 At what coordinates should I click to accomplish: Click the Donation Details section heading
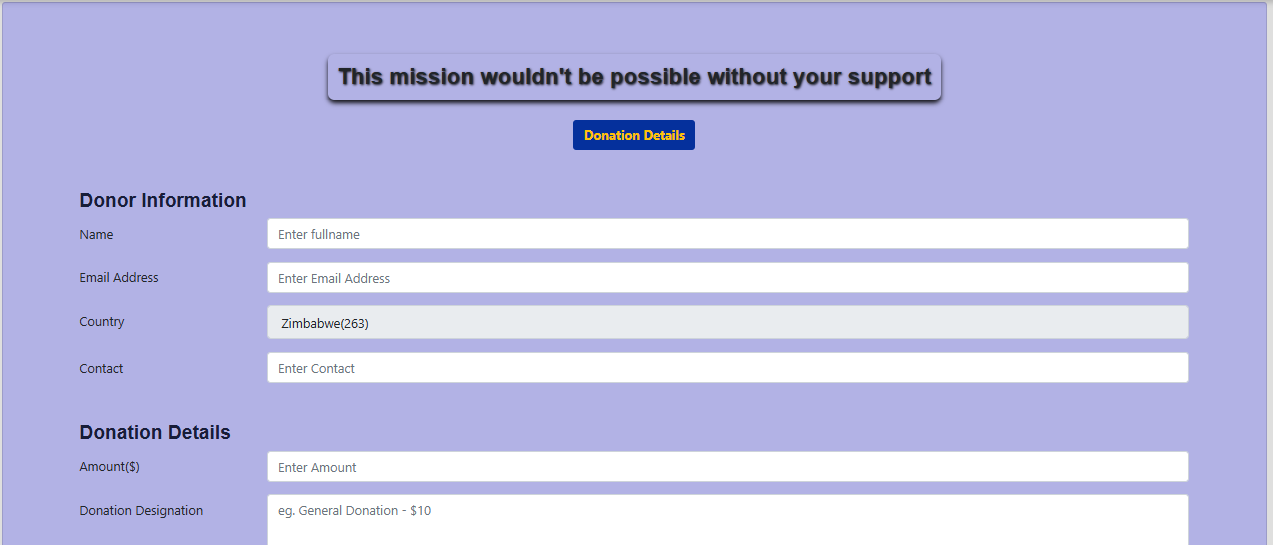pyautogui.click(x=155, y=432)
